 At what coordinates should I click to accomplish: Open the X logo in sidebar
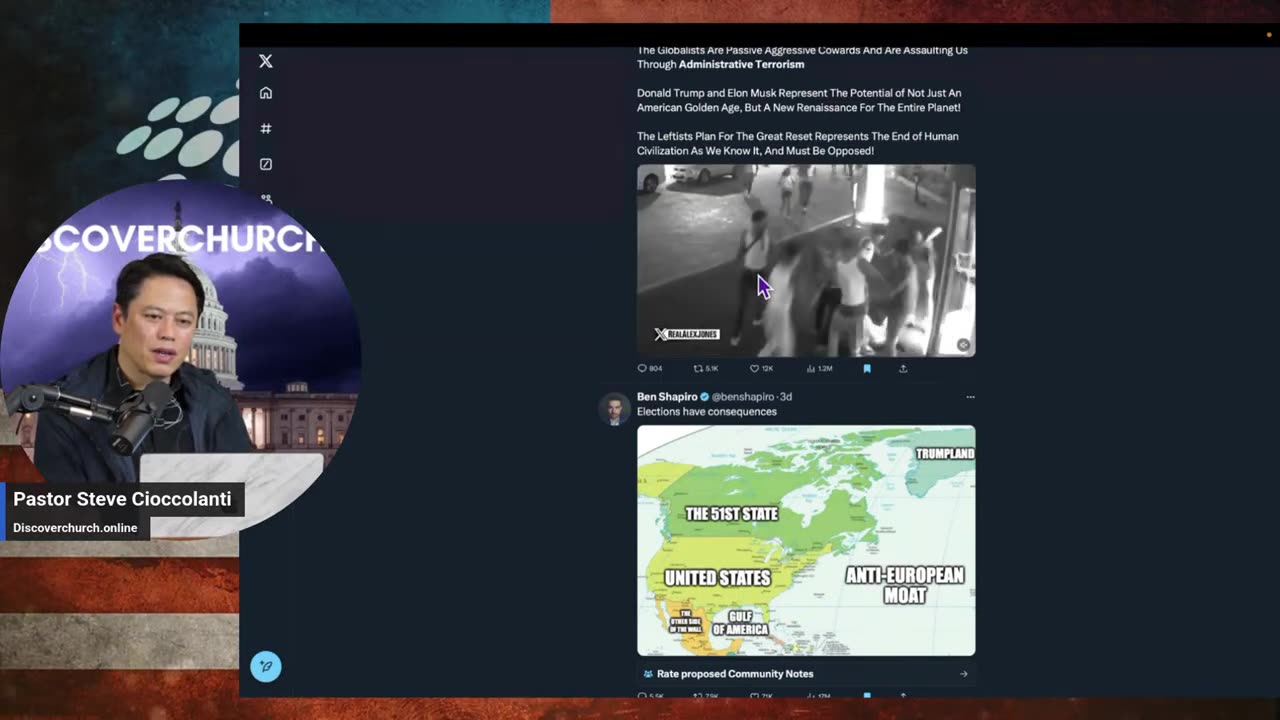(266, 61)
